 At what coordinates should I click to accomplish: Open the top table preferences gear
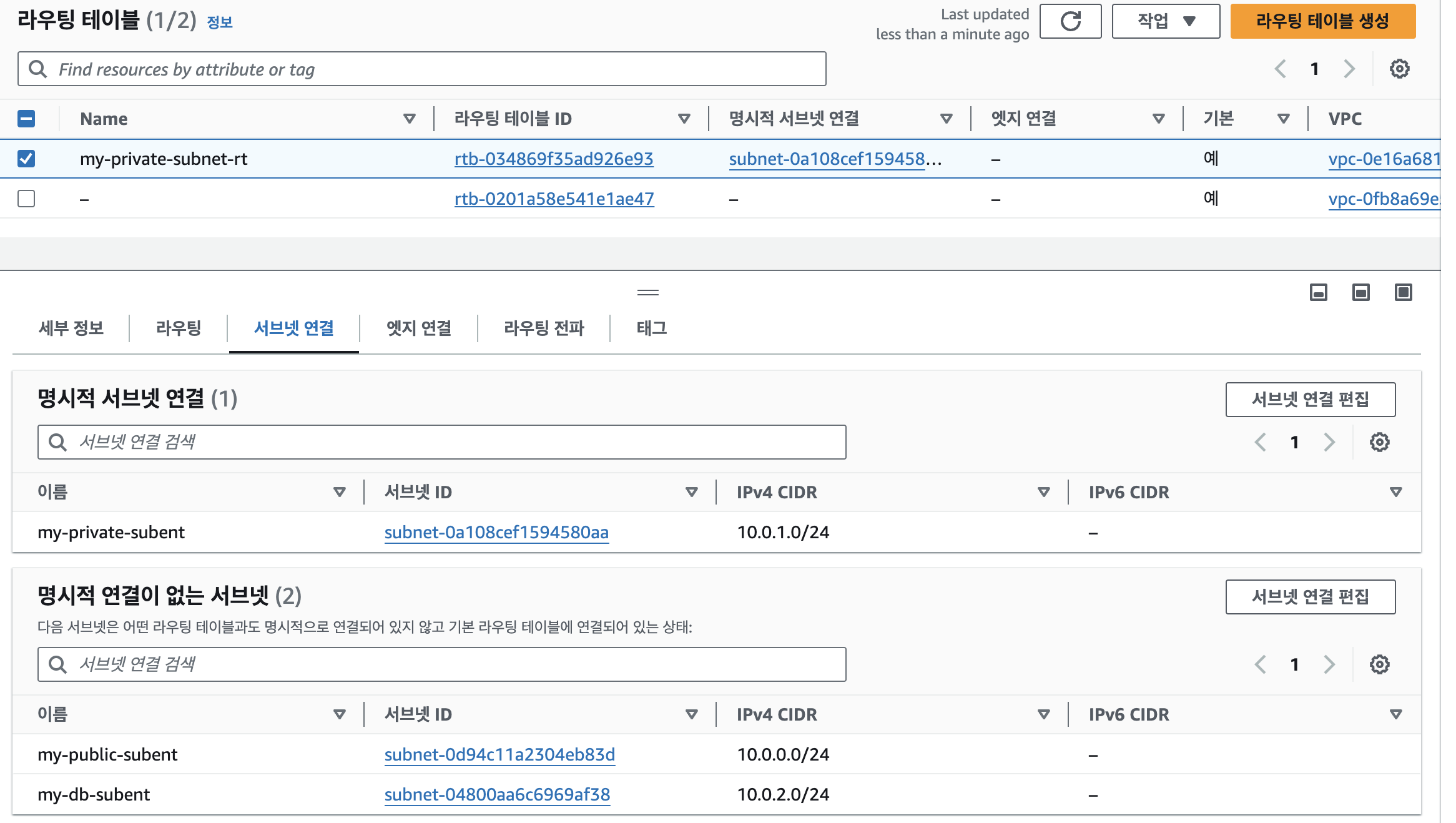1399,69
